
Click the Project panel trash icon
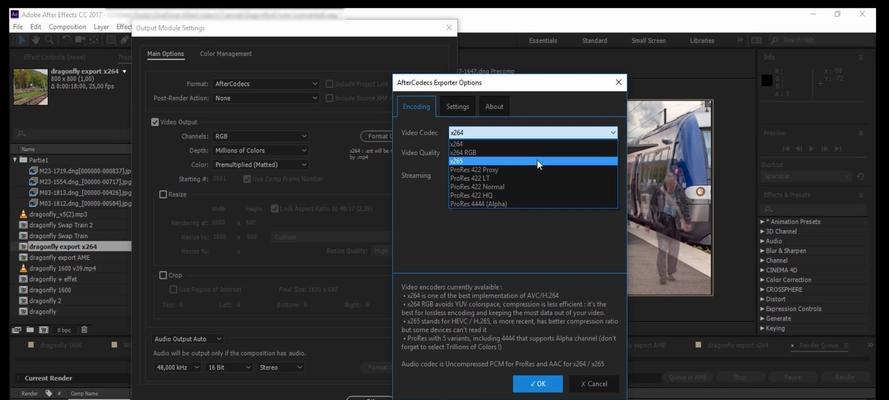[x=84, y=330]
